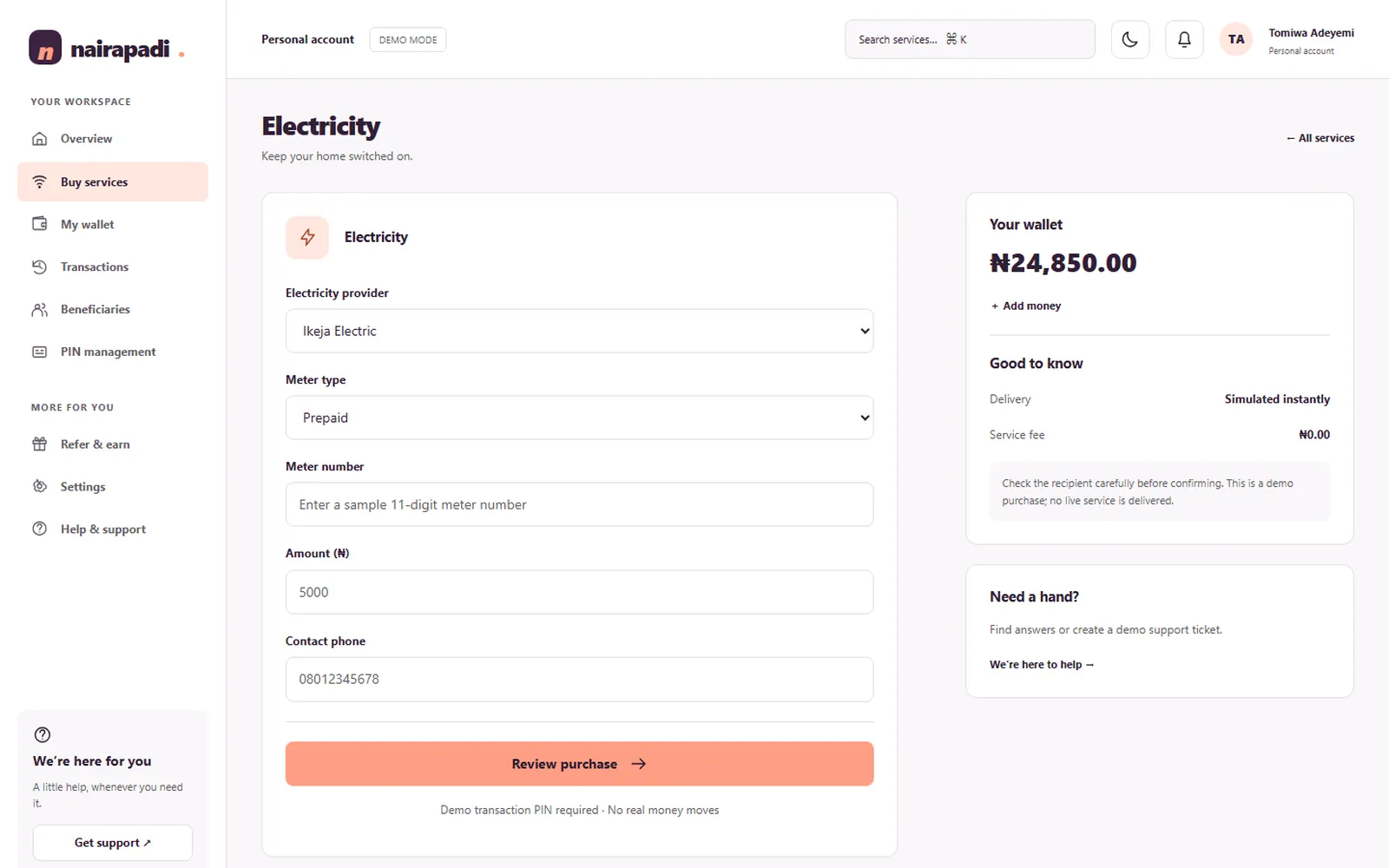Click the Overview home icon
The height and width of the screenshot is (868, 1389).
click(40, 139)
